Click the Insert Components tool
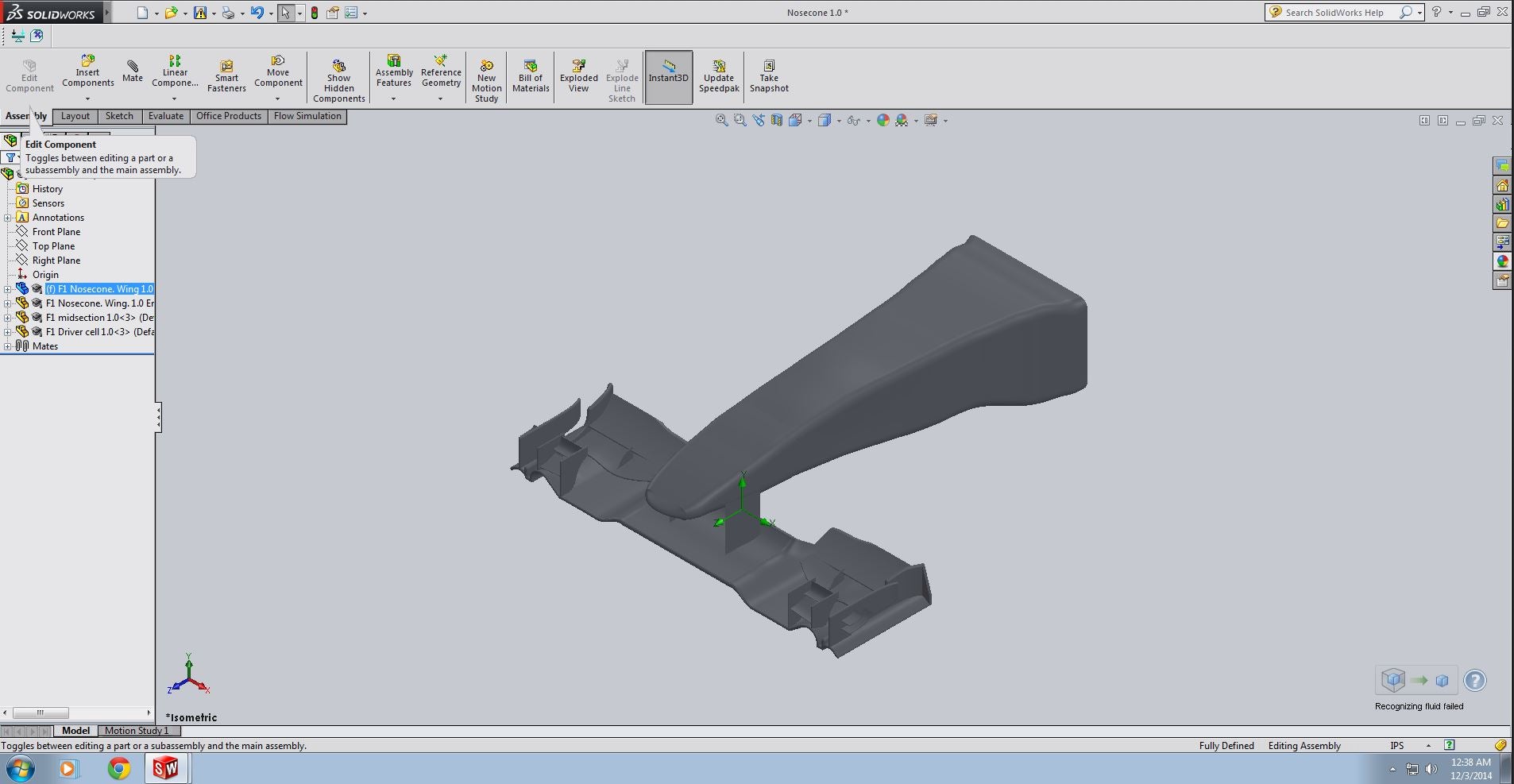This screenshot has height=784, width=1514. pyautogui.click(x=87, y=71)
